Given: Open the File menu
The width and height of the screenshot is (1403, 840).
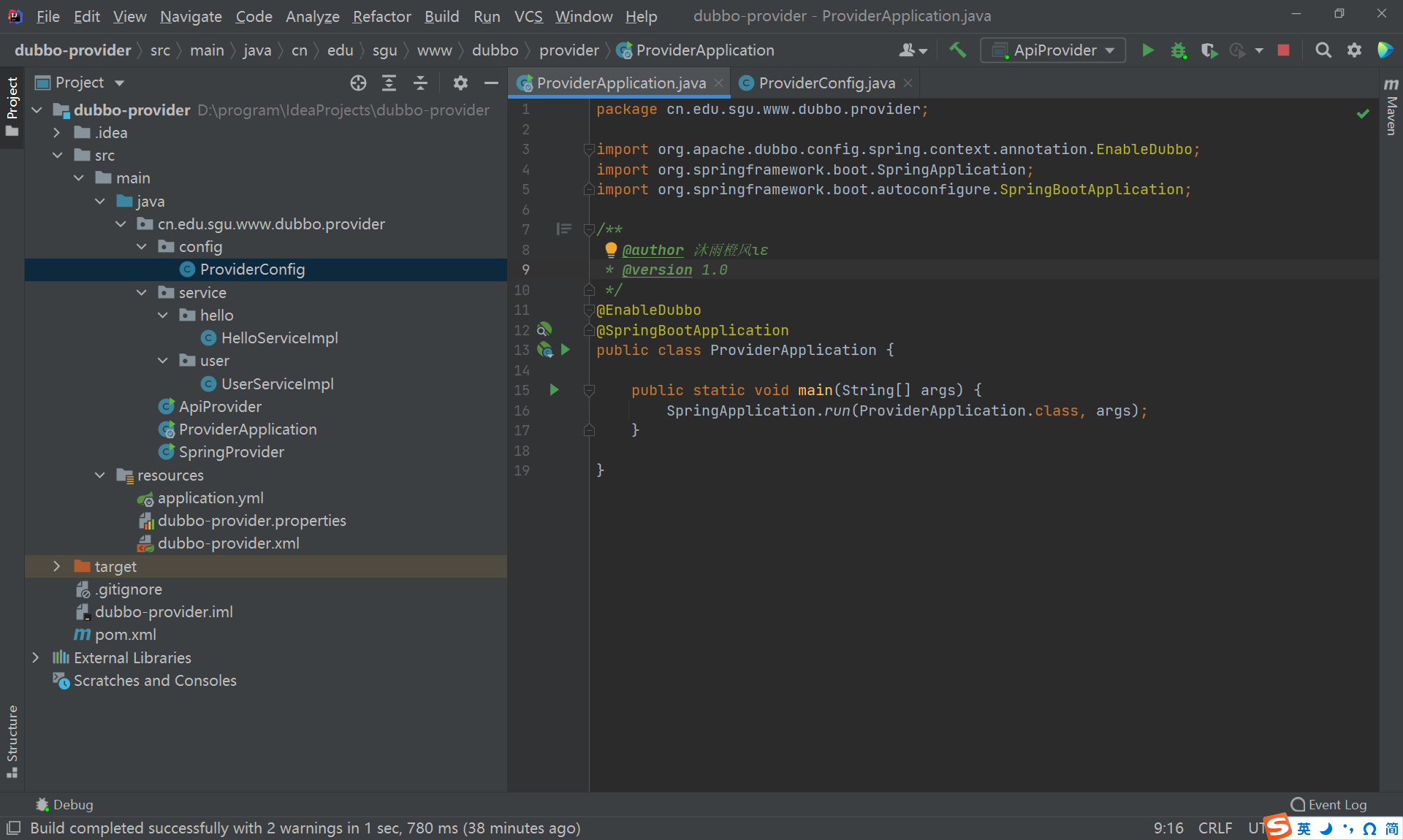Looking at the screenshot, I should 47,16.
